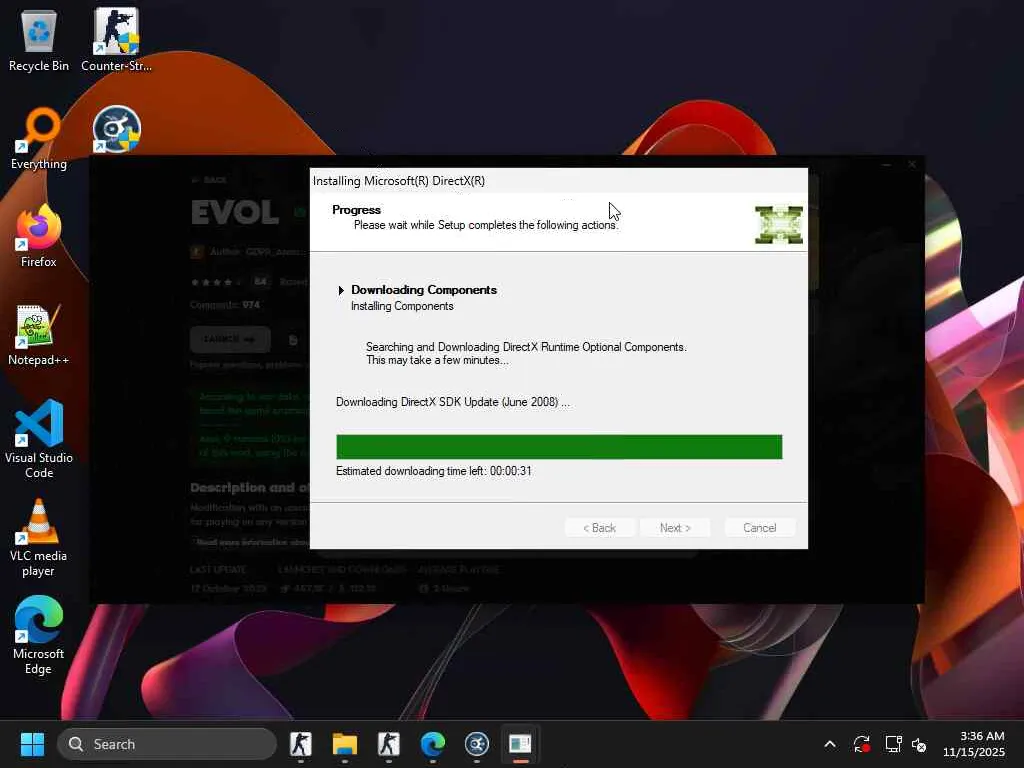Image resolution: width=1024 pixels, height=768 pixels.
Task: Click the EVOL title in background window
Action: point(235,212)
